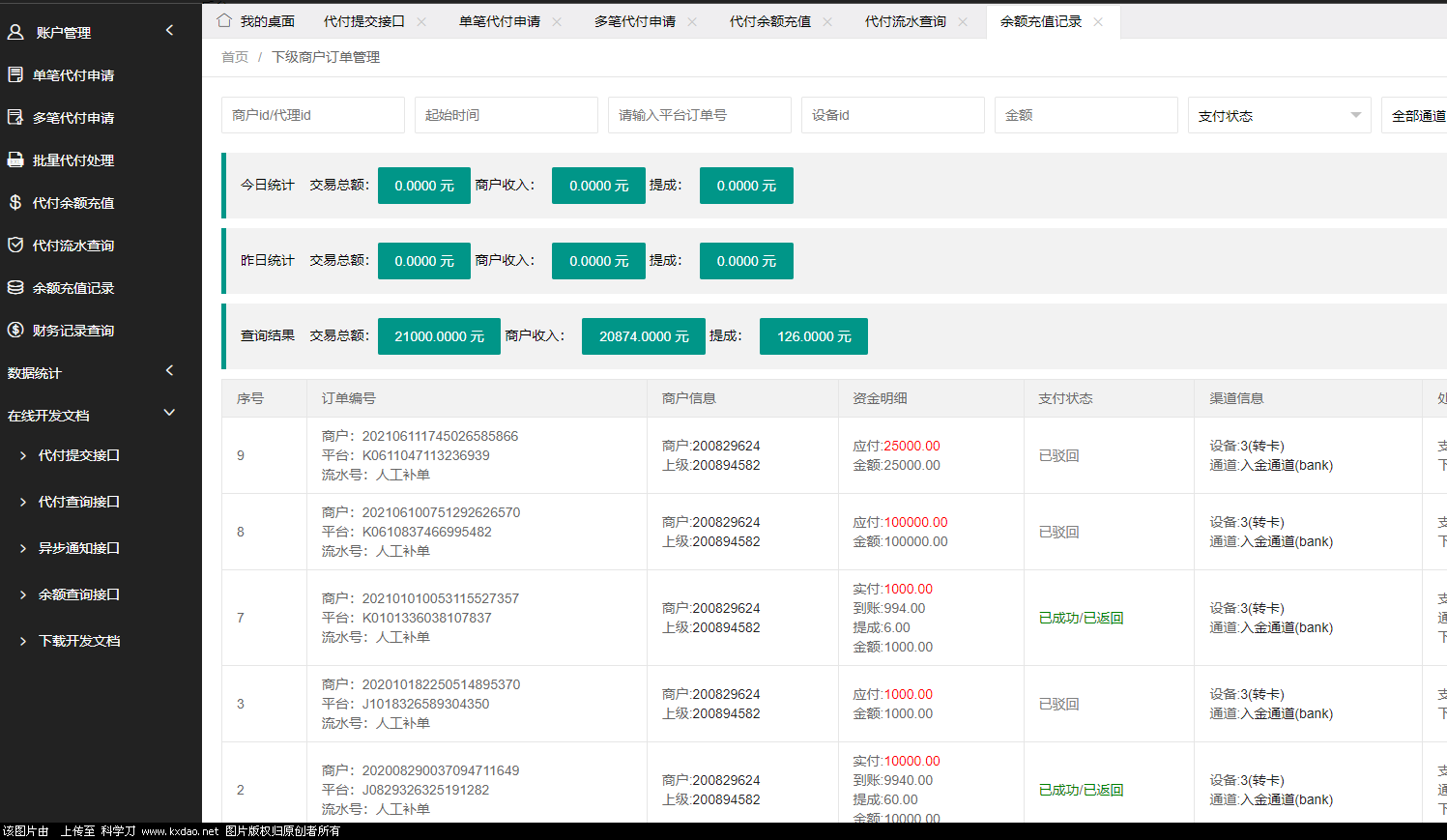This screenshot has width=1447, height=840.
Task: Click 已成功/已返回 status in row 7
Action: (x=1081, y=618)
